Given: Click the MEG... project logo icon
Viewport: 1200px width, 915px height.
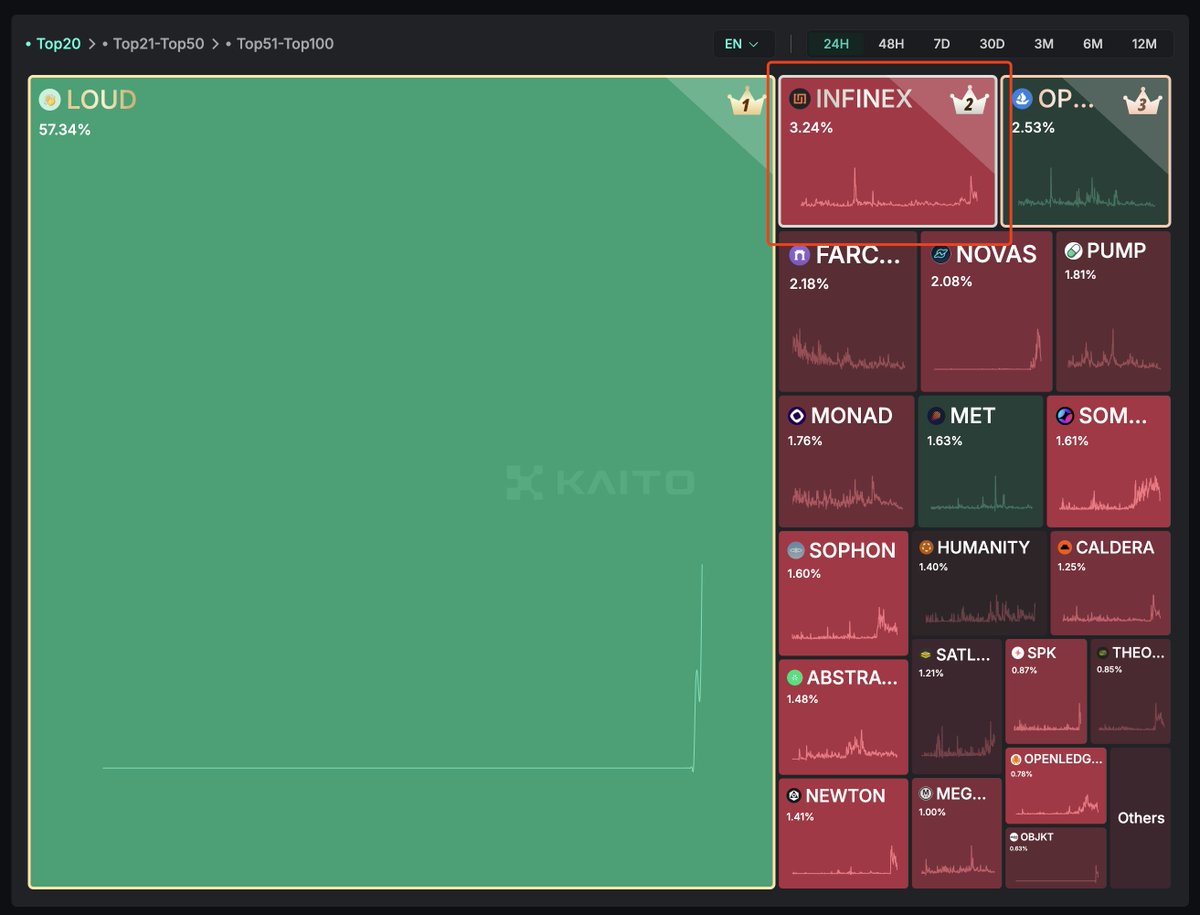Looking at the screenshot, I should point(926,794).
